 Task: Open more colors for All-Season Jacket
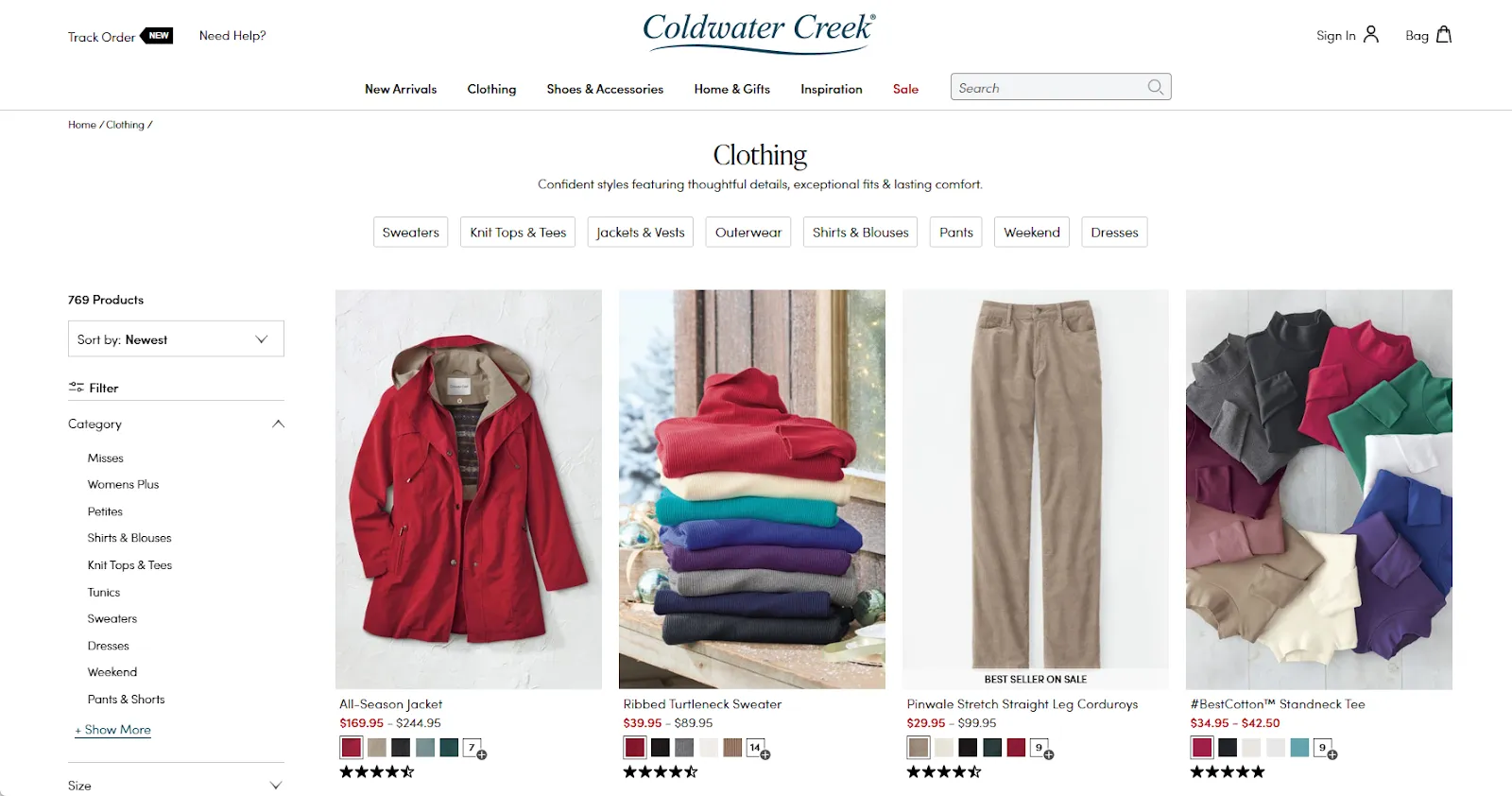(x=474, y=749)
